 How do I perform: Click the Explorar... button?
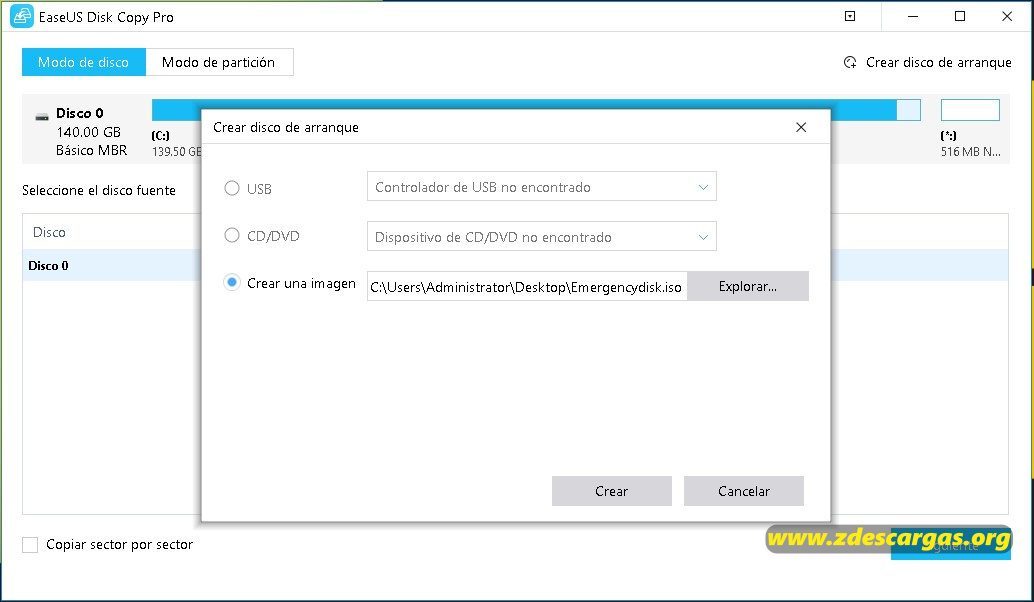748,286
